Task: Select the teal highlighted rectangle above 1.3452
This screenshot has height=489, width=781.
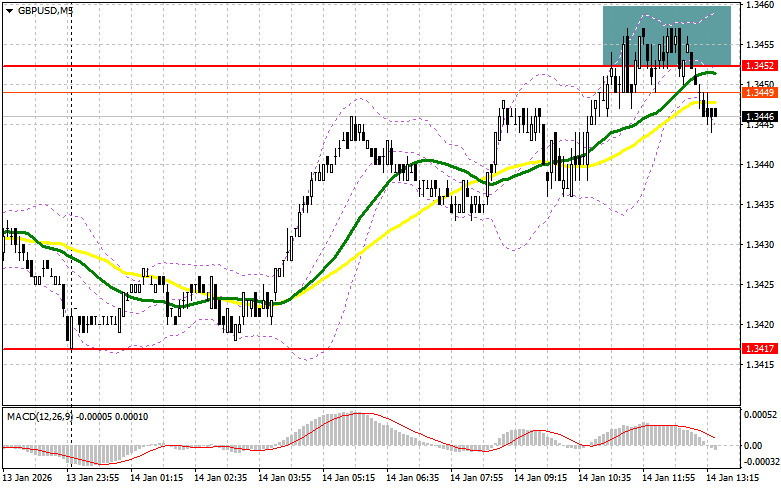Action: point(667,35)
